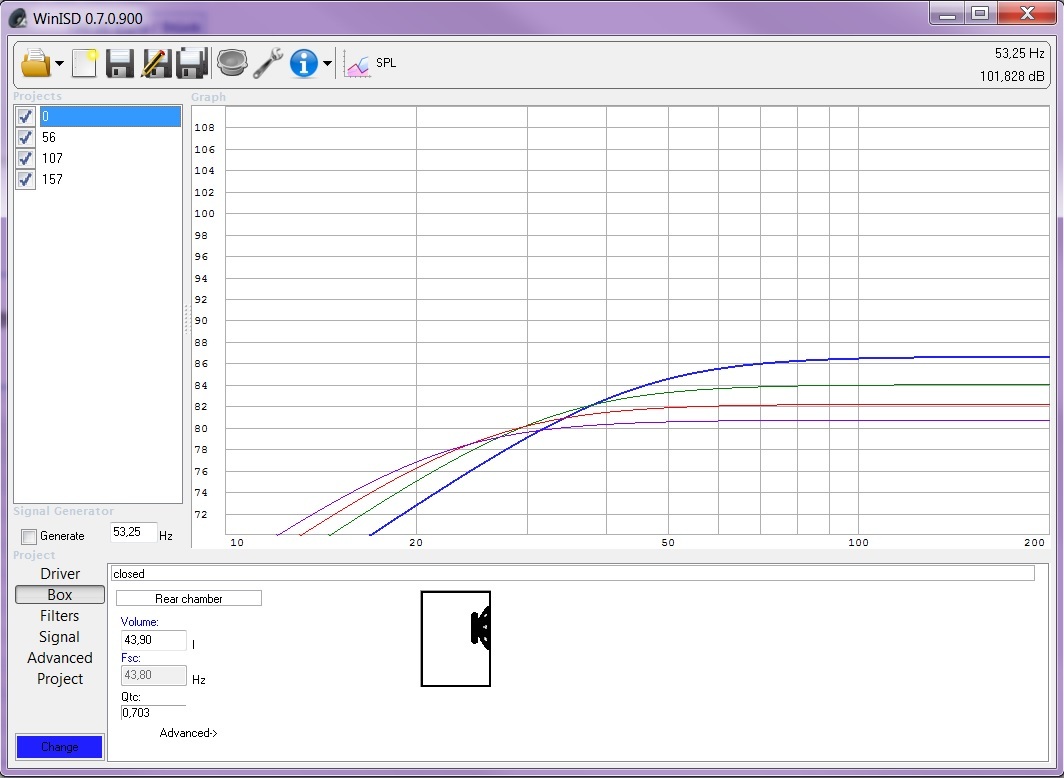Enable the Generate signal checkbox
Screen dimensions: 1064x778
28,537
